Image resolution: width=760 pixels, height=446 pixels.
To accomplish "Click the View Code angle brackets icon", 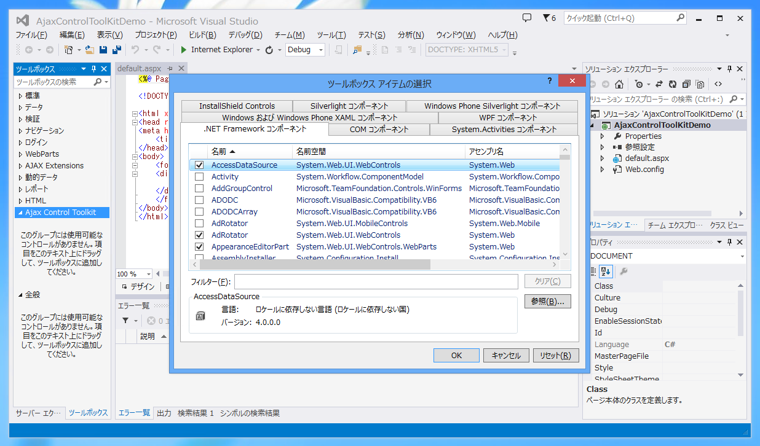I will [718, 84].
